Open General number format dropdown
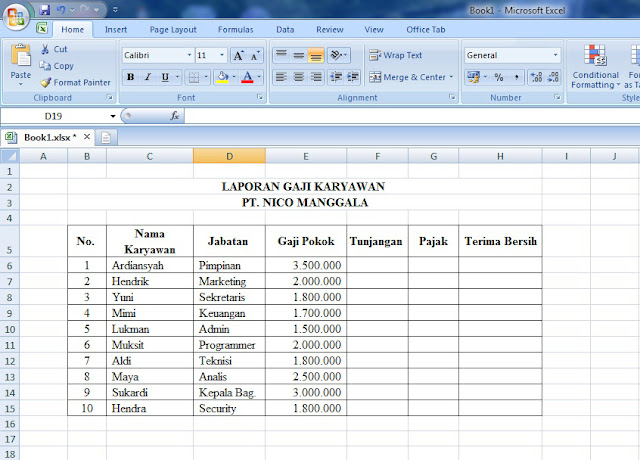This screenshot has width=640, height=460. 555,55
